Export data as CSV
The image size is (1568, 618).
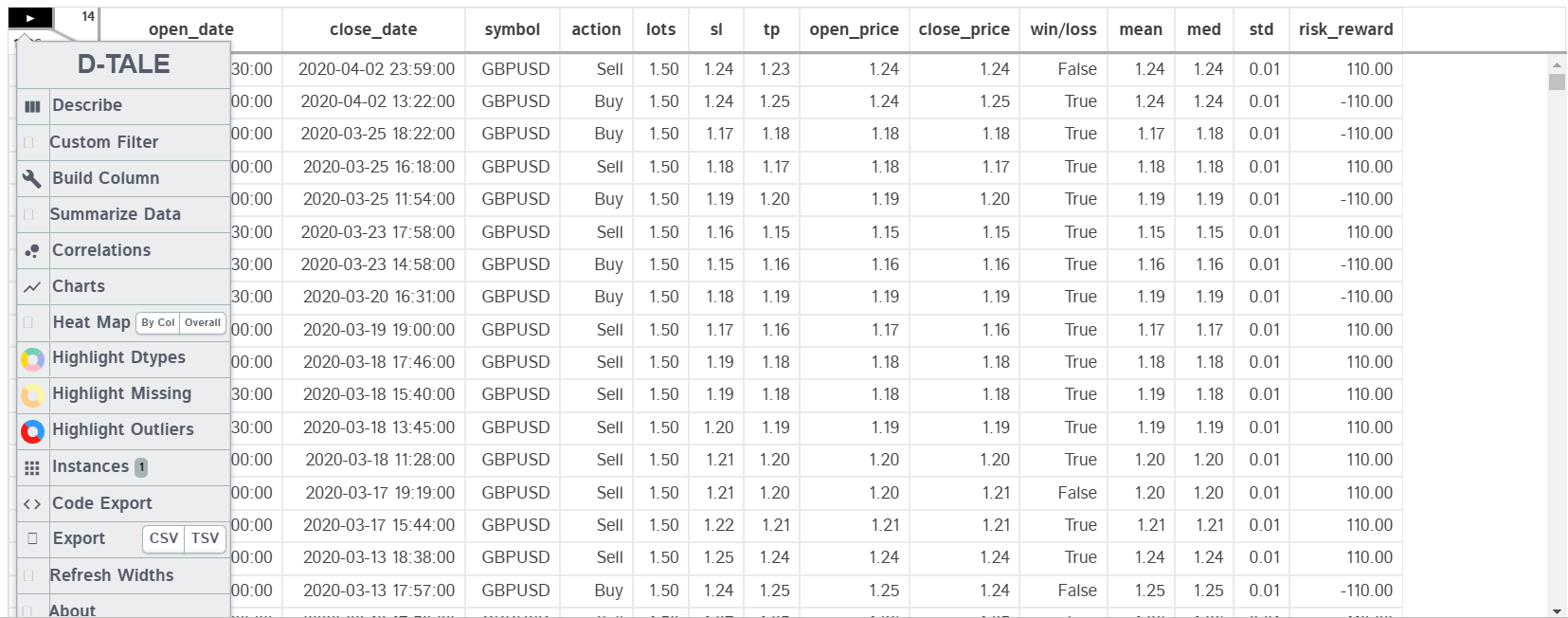tap(164, 538)
